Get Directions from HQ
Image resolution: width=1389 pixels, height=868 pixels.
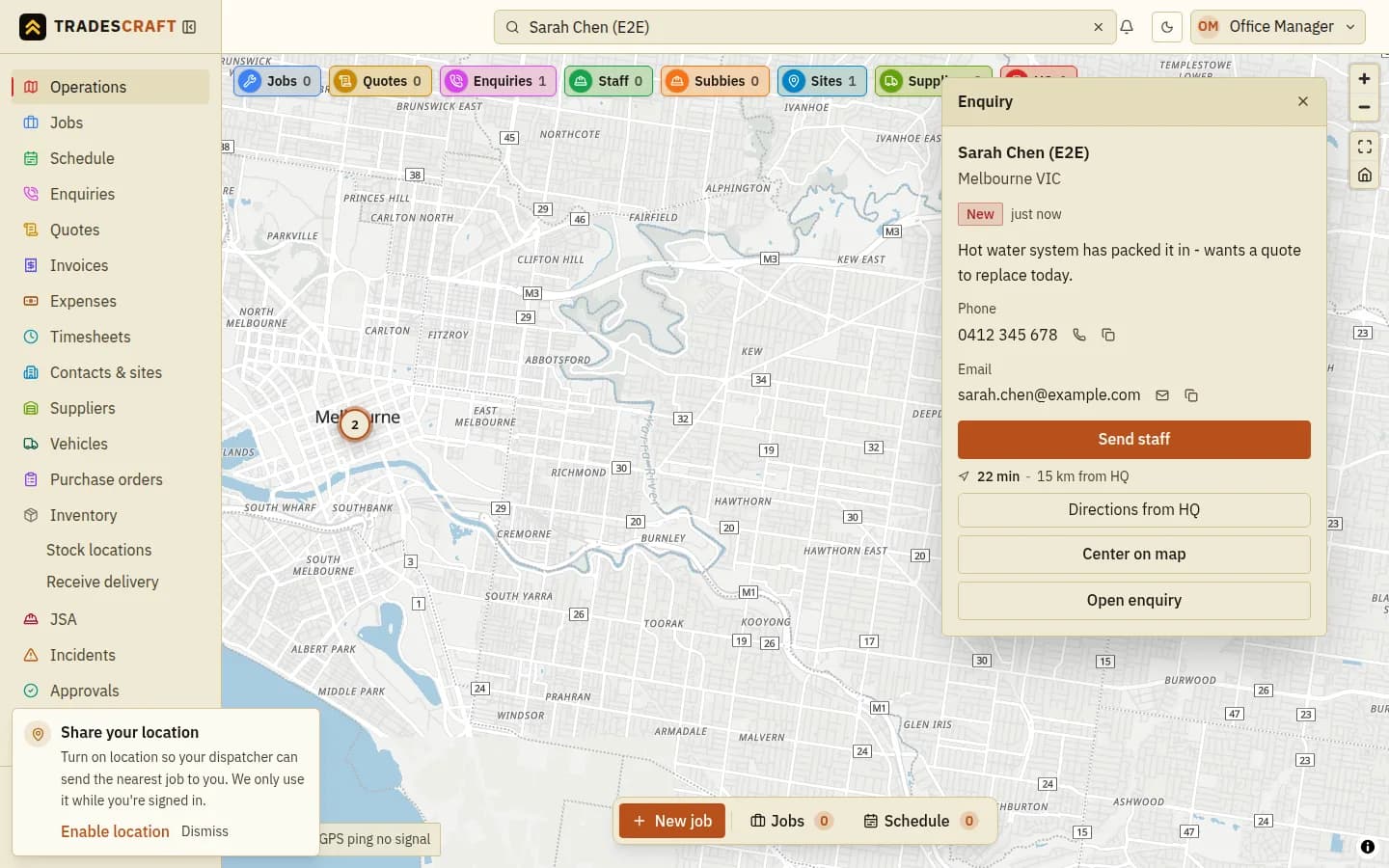[1133, 509]
